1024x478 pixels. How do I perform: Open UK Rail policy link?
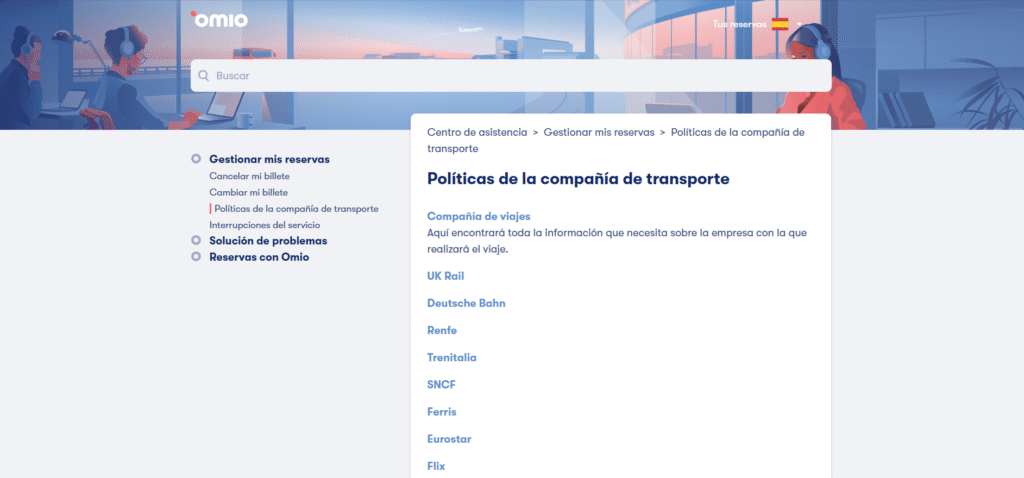click(445, 276)
